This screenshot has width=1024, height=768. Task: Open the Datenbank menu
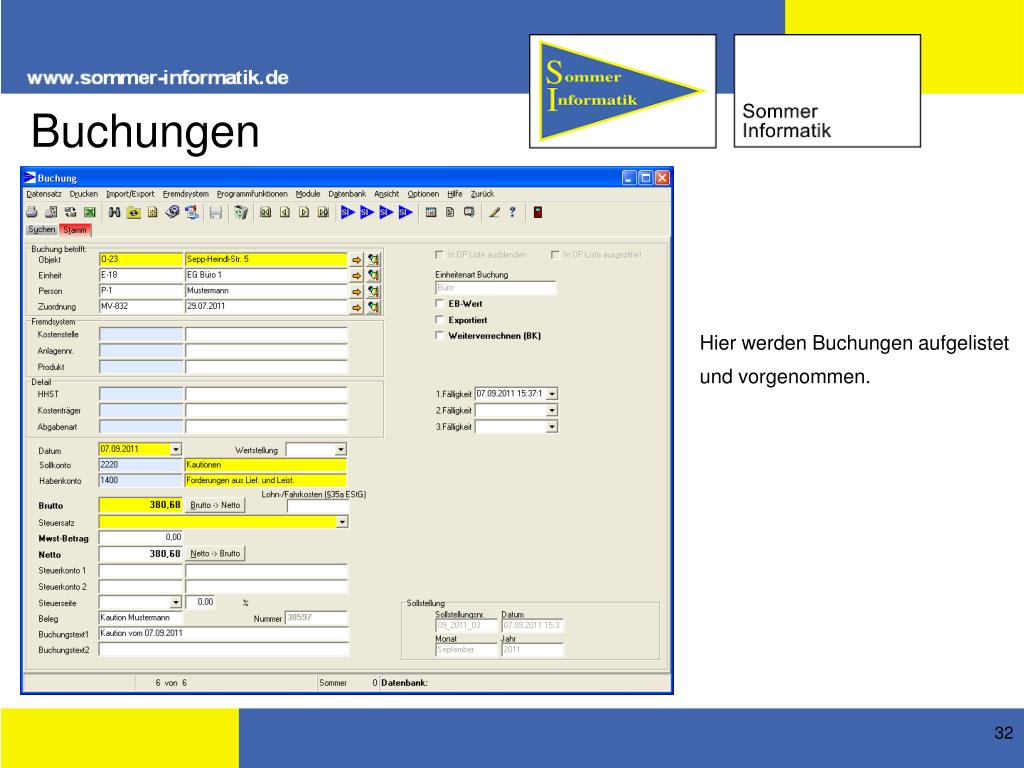click(347, 194)
